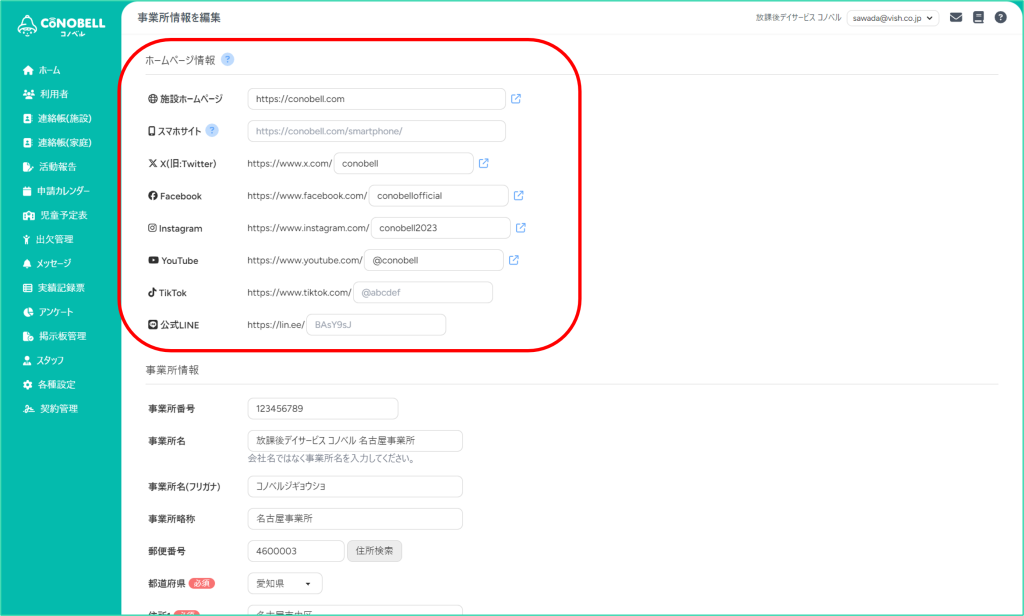The height and width of the screenshot is (616, 1024).
Task: Click the TikTok logo icon label
Action: pos(152,292)
